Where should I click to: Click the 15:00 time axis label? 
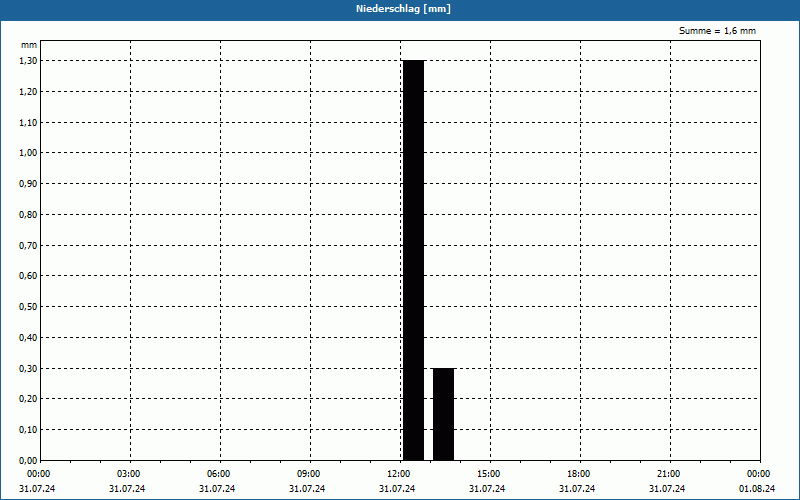489,474
